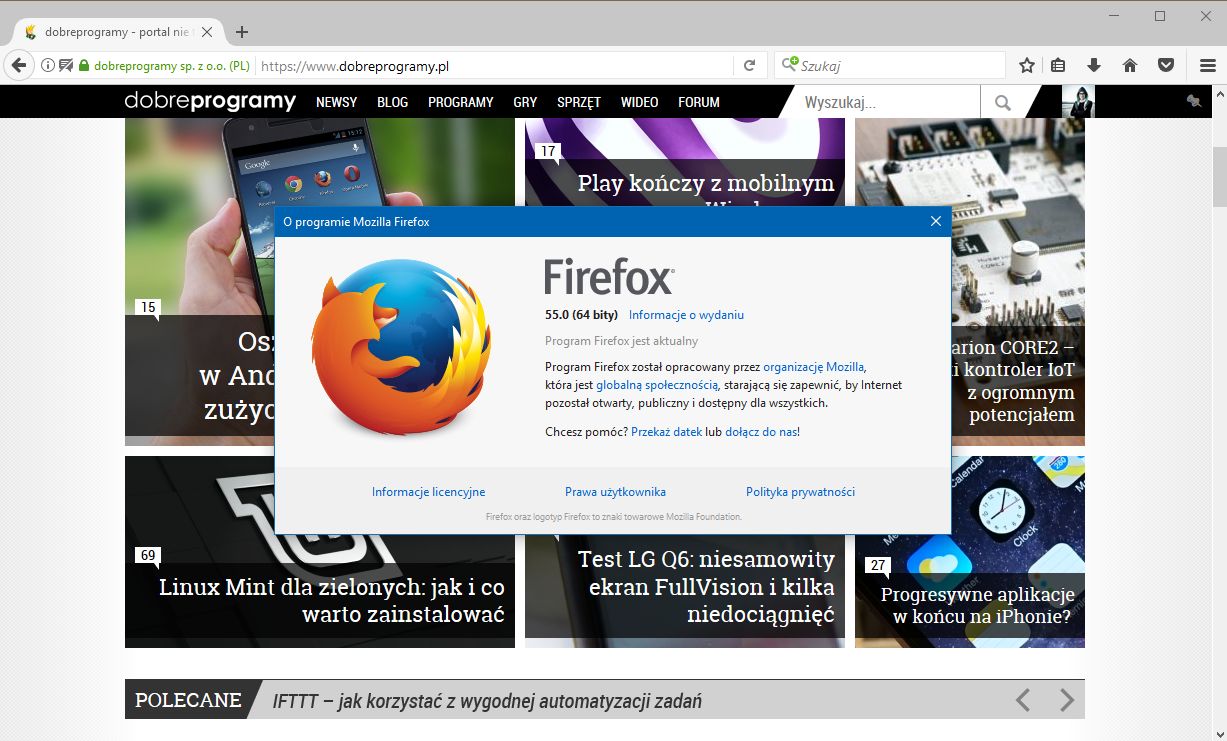This screenshot has height=741, width=1227.
Task: Open the Firefox hamburger menu
Action: 1207,66
